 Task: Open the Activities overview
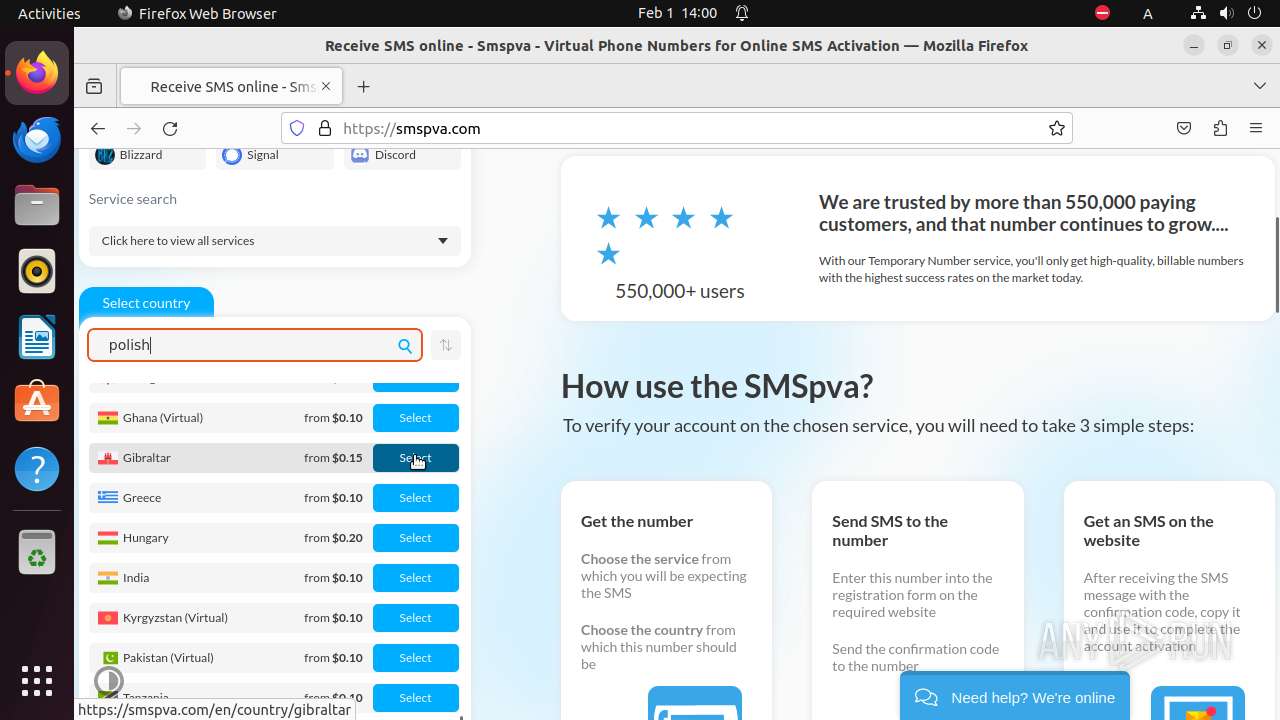tap(49, 13)
